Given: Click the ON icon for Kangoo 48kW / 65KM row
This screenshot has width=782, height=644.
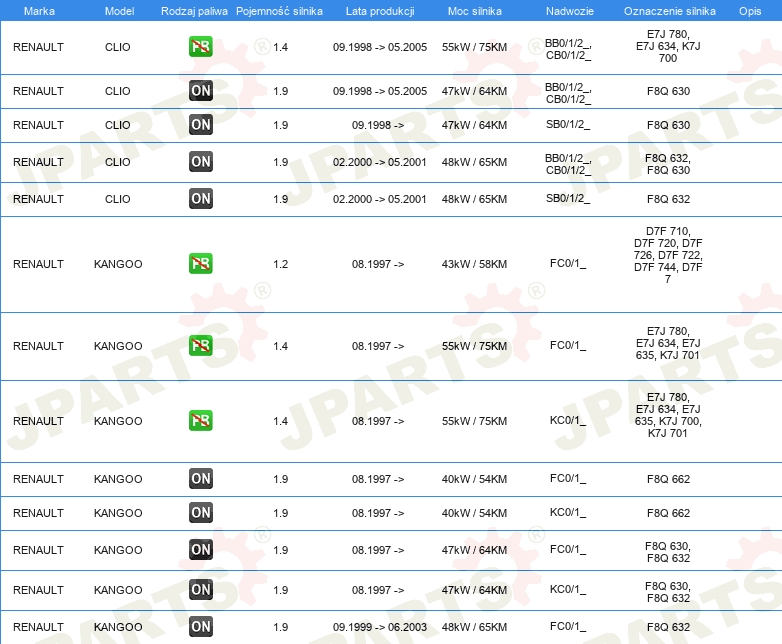Looking at the screenshot, I should (200, 627).
